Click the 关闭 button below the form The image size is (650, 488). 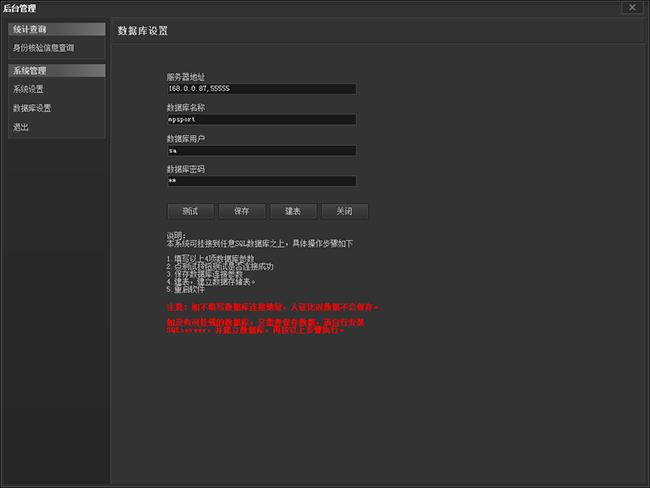pos(344,212)
